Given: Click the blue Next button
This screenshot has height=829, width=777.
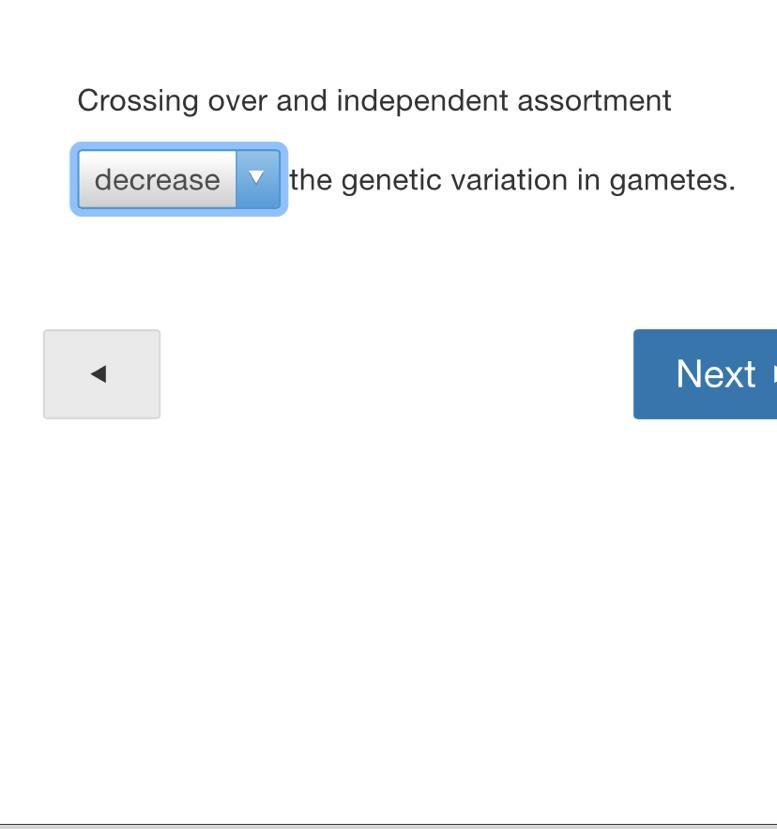Looking at the screenshot, I should 705,374.
